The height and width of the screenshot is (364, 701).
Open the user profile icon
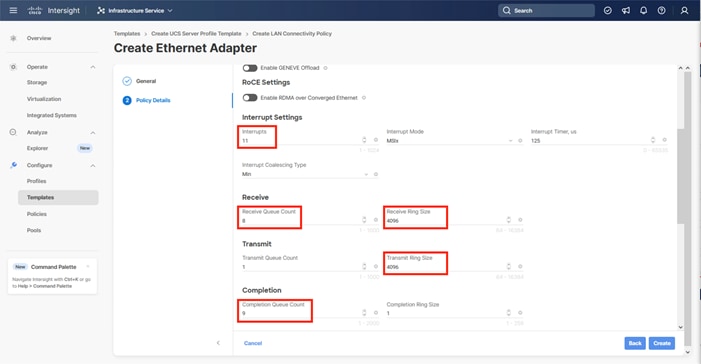684,10
